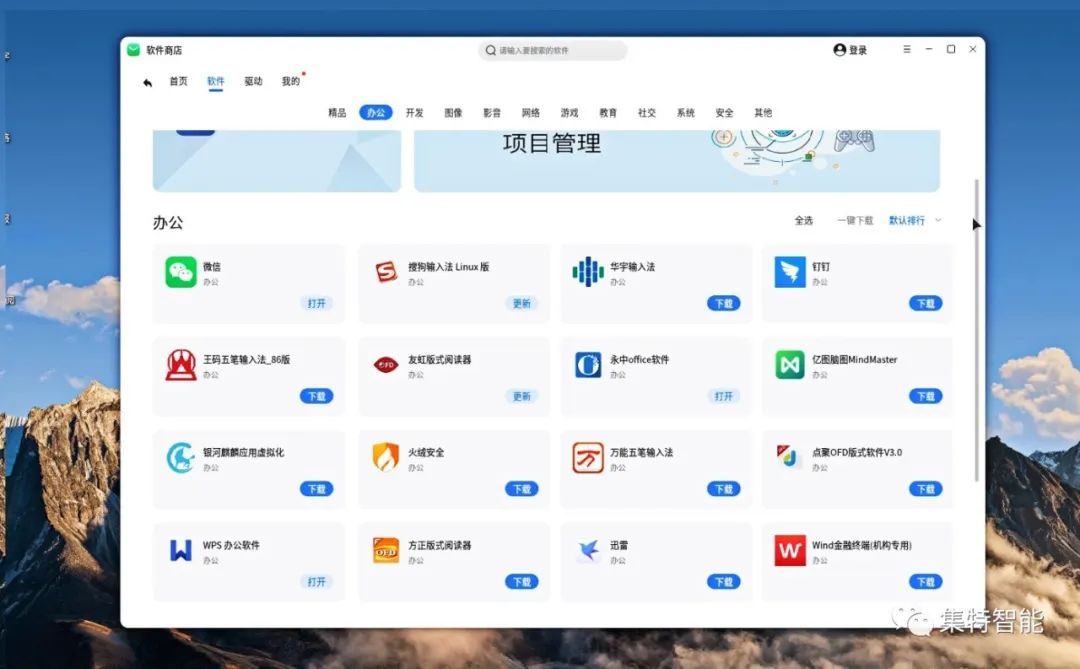Image resolution: width=1080 pixels, height=669 pixels.
Task: Select the 社交 category
Action: coord(647,112)
